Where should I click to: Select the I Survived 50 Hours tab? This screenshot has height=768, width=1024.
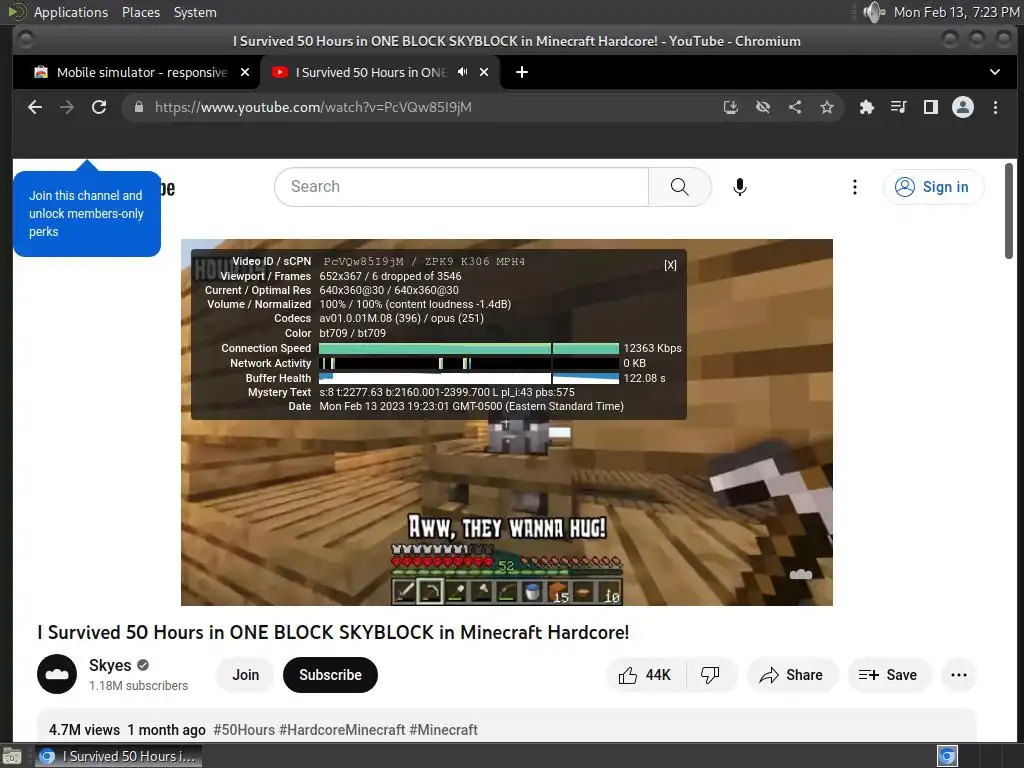point(370,72)
